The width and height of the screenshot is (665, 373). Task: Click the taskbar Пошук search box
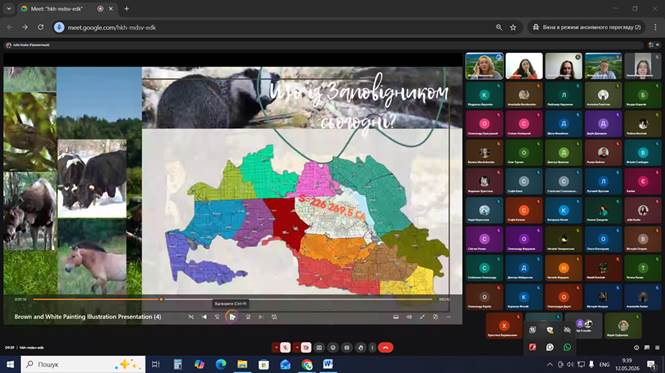coord(83,365)
